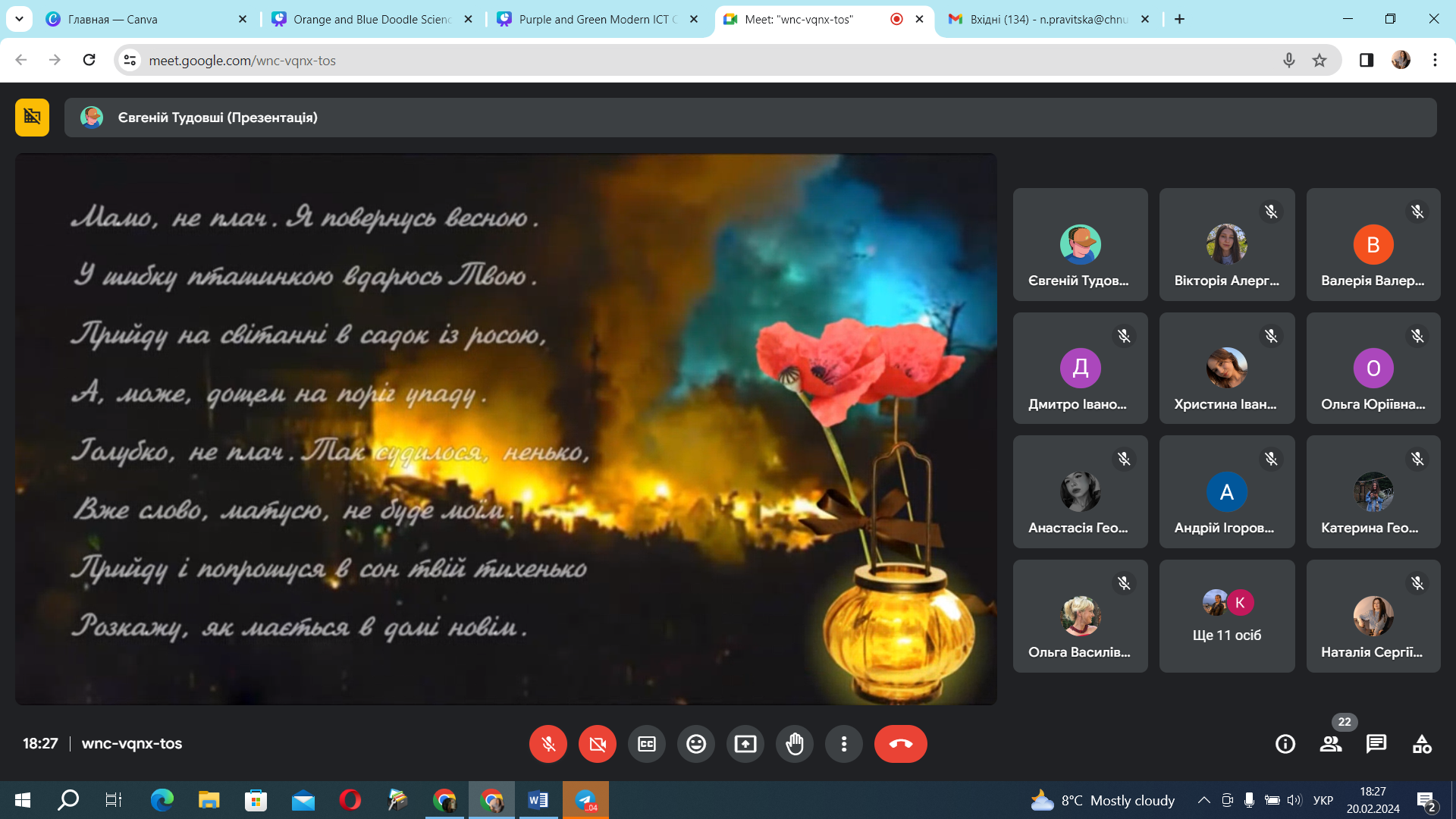The width and height of the screenshot is (1456, 819).
Task: Open the Mail app from the taskbar
Action: [x=303, y=800]
